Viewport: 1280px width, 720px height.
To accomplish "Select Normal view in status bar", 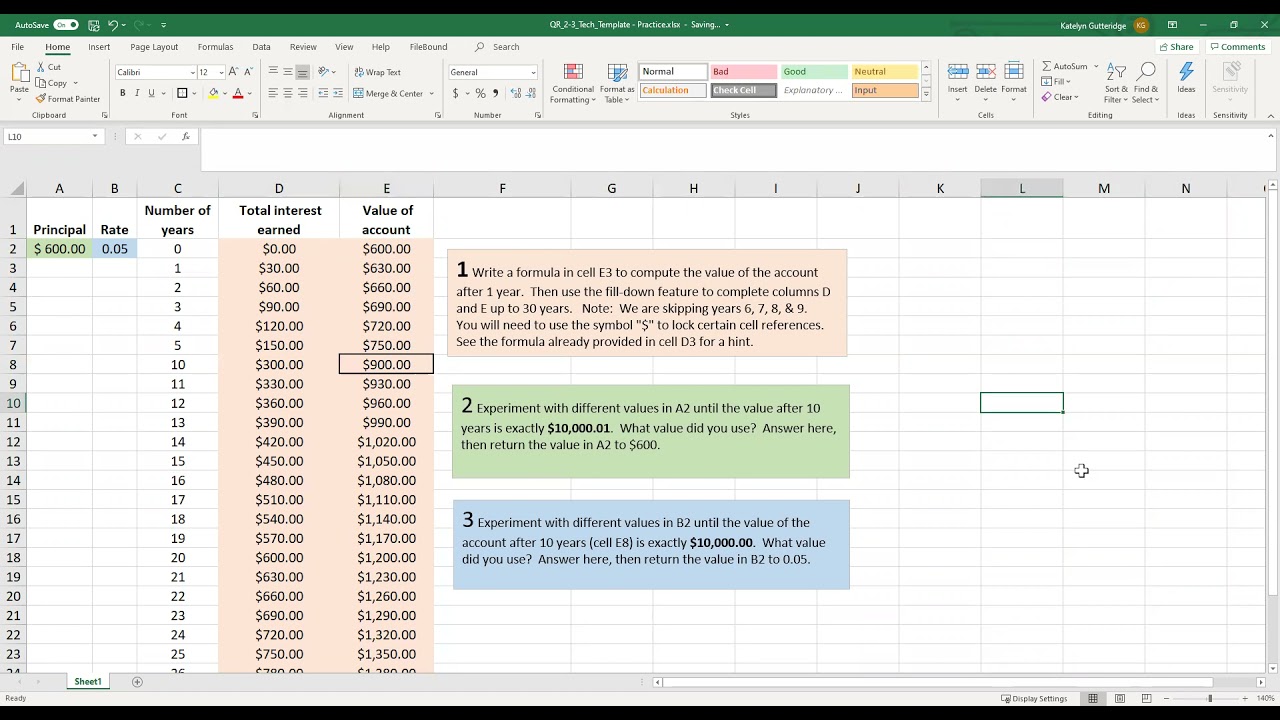I will [1093, 698].
